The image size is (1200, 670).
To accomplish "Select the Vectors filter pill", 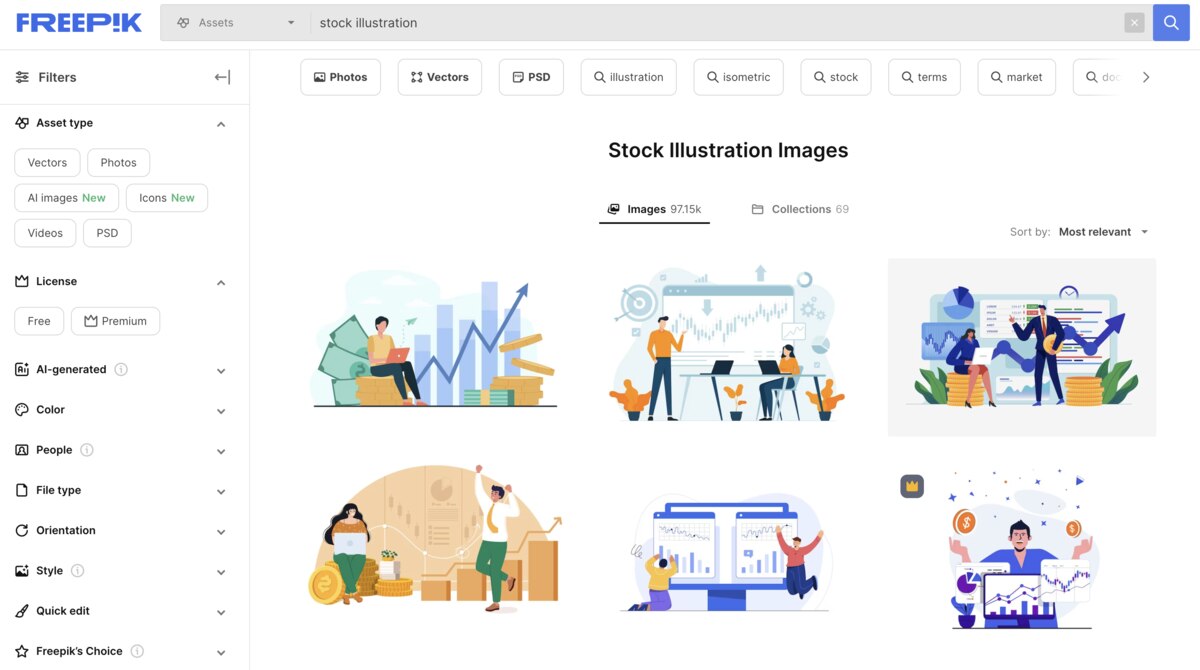I will click(439, 75).
